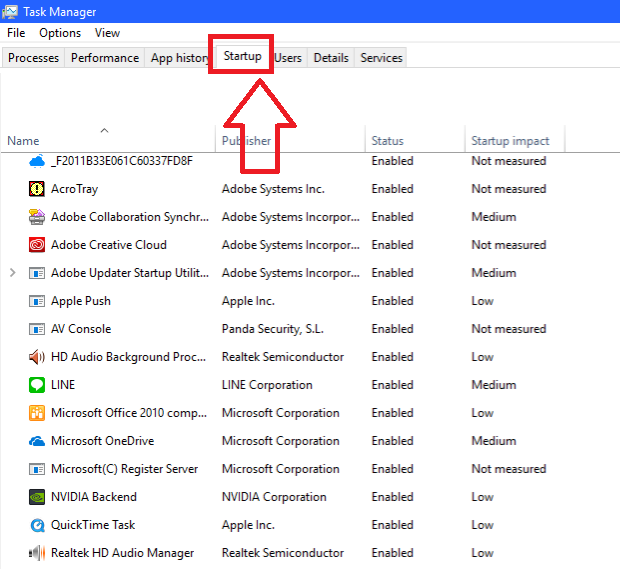This screenshot has height=569, width=620.
Task: Click Realtek Semiconductor in HD Audio Background row
Action: (283, 357)
